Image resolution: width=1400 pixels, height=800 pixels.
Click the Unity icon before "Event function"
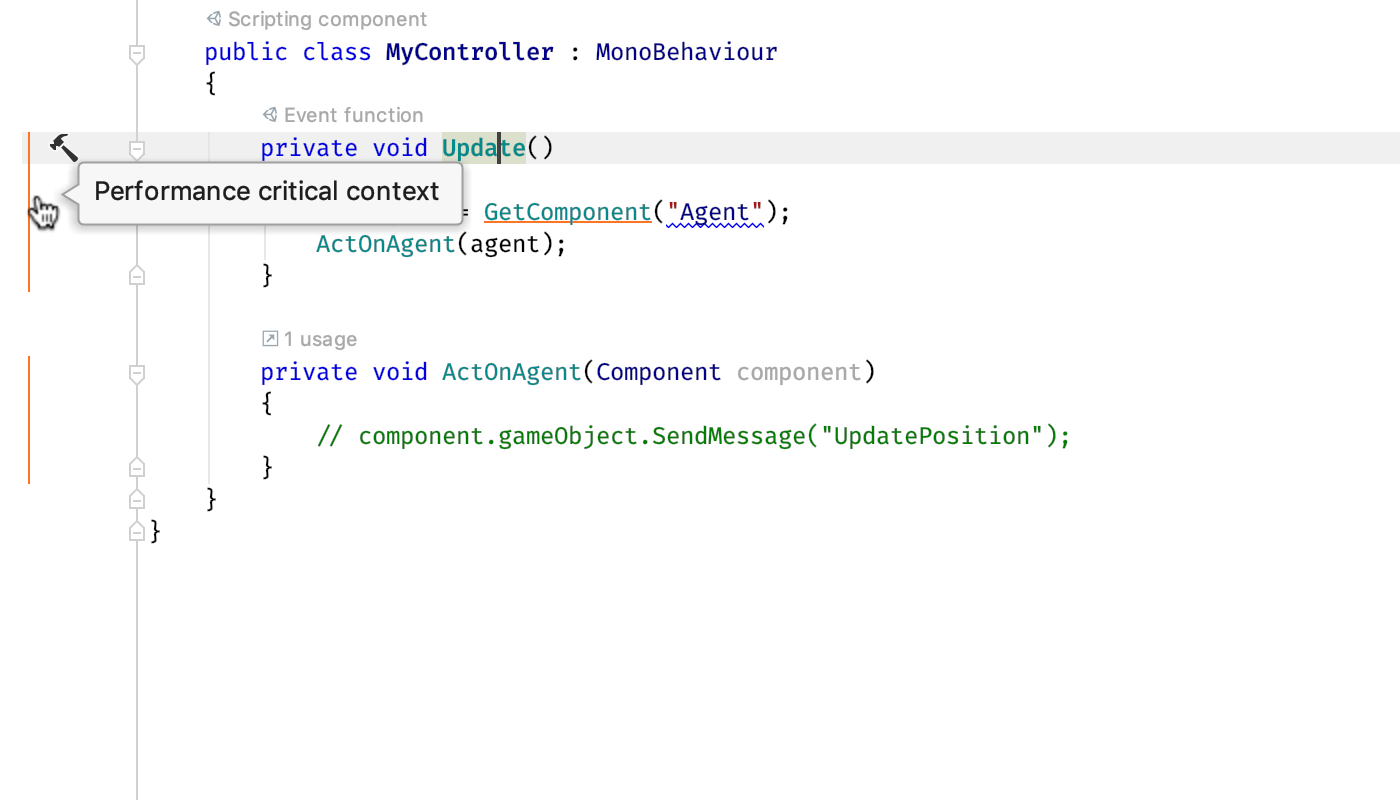[270, 115]
